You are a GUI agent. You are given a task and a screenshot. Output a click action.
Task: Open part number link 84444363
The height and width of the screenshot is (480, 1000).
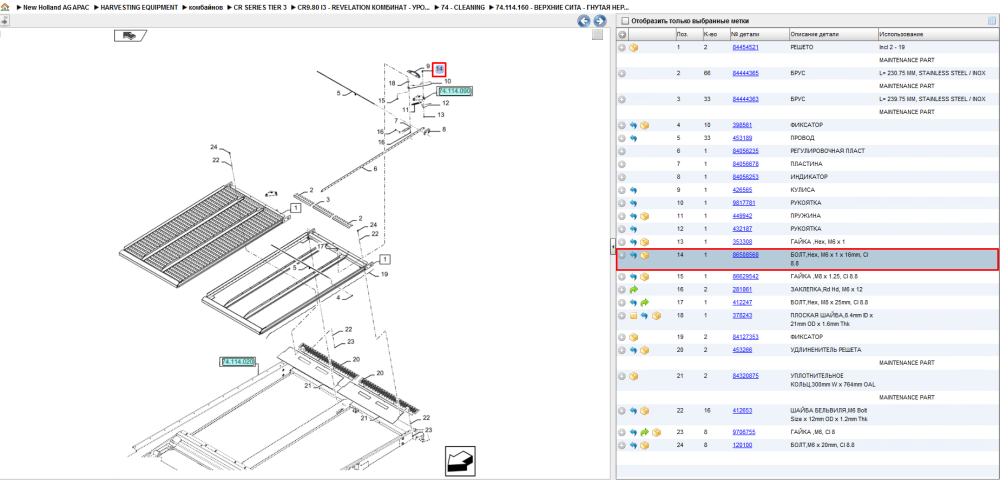[x=745, y=99]
